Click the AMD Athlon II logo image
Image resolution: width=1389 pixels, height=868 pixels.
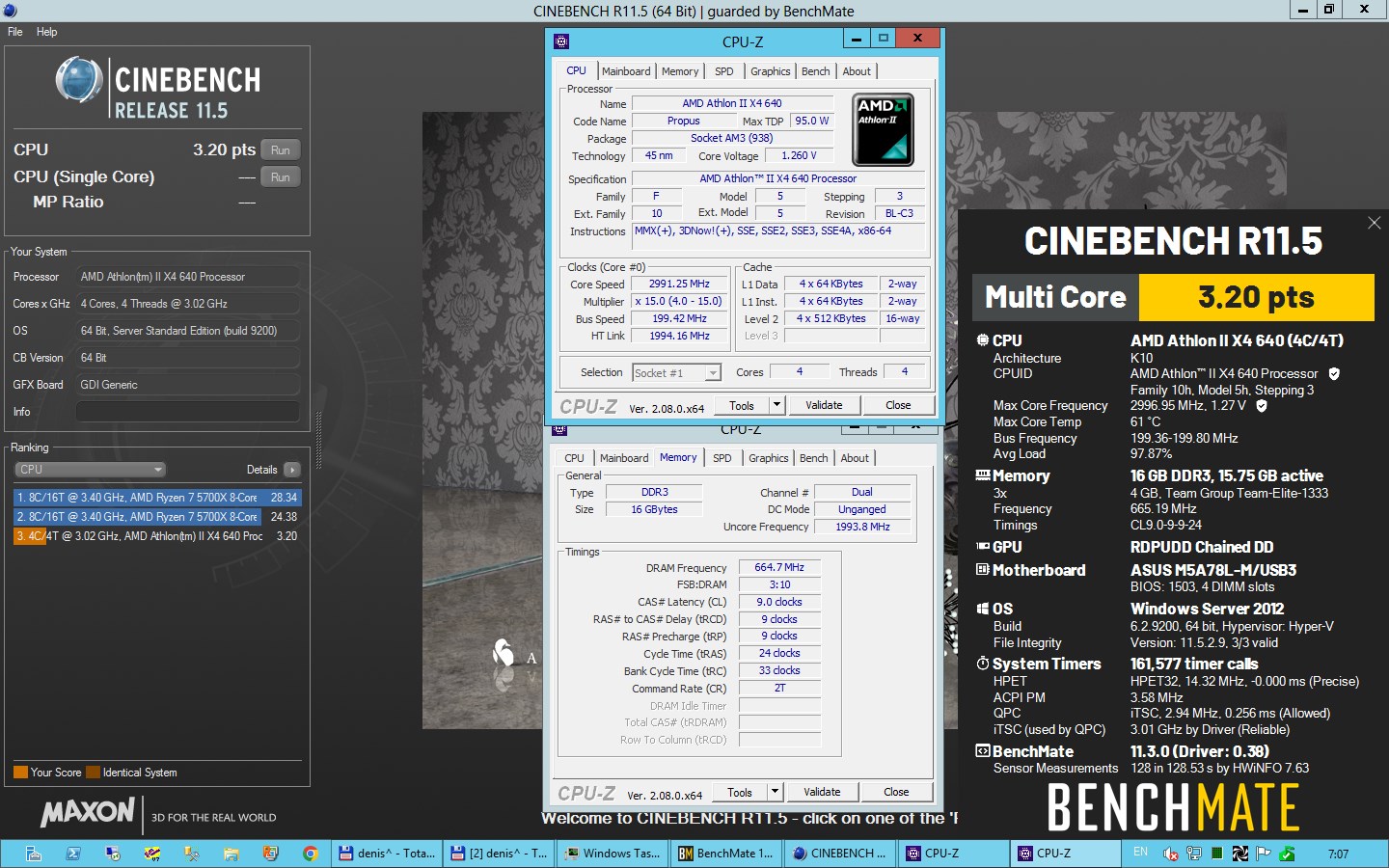tap(883, 129)
